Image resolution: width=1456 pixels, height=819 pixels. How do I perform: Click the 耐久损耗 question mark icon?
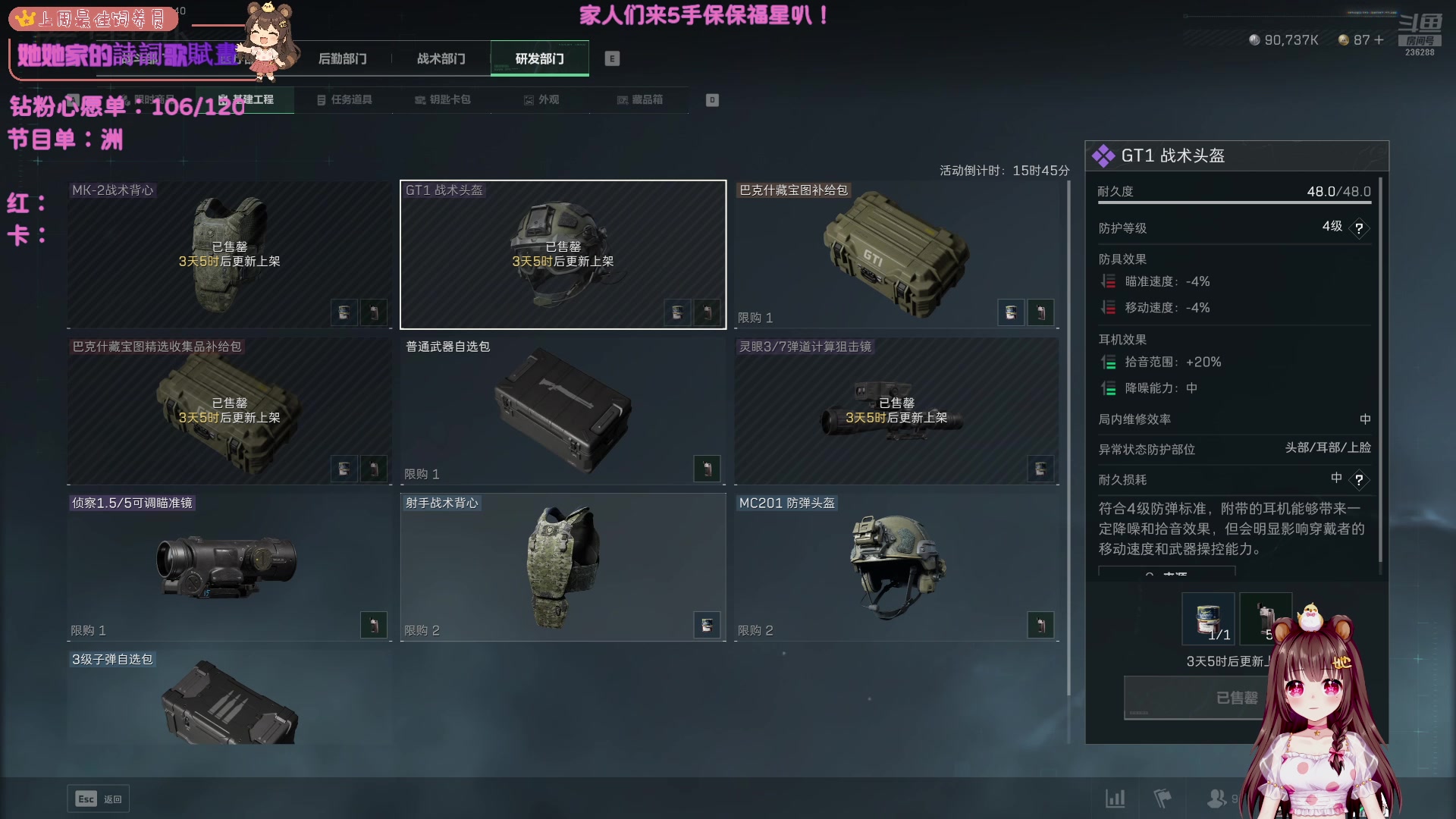(1359, 479)
